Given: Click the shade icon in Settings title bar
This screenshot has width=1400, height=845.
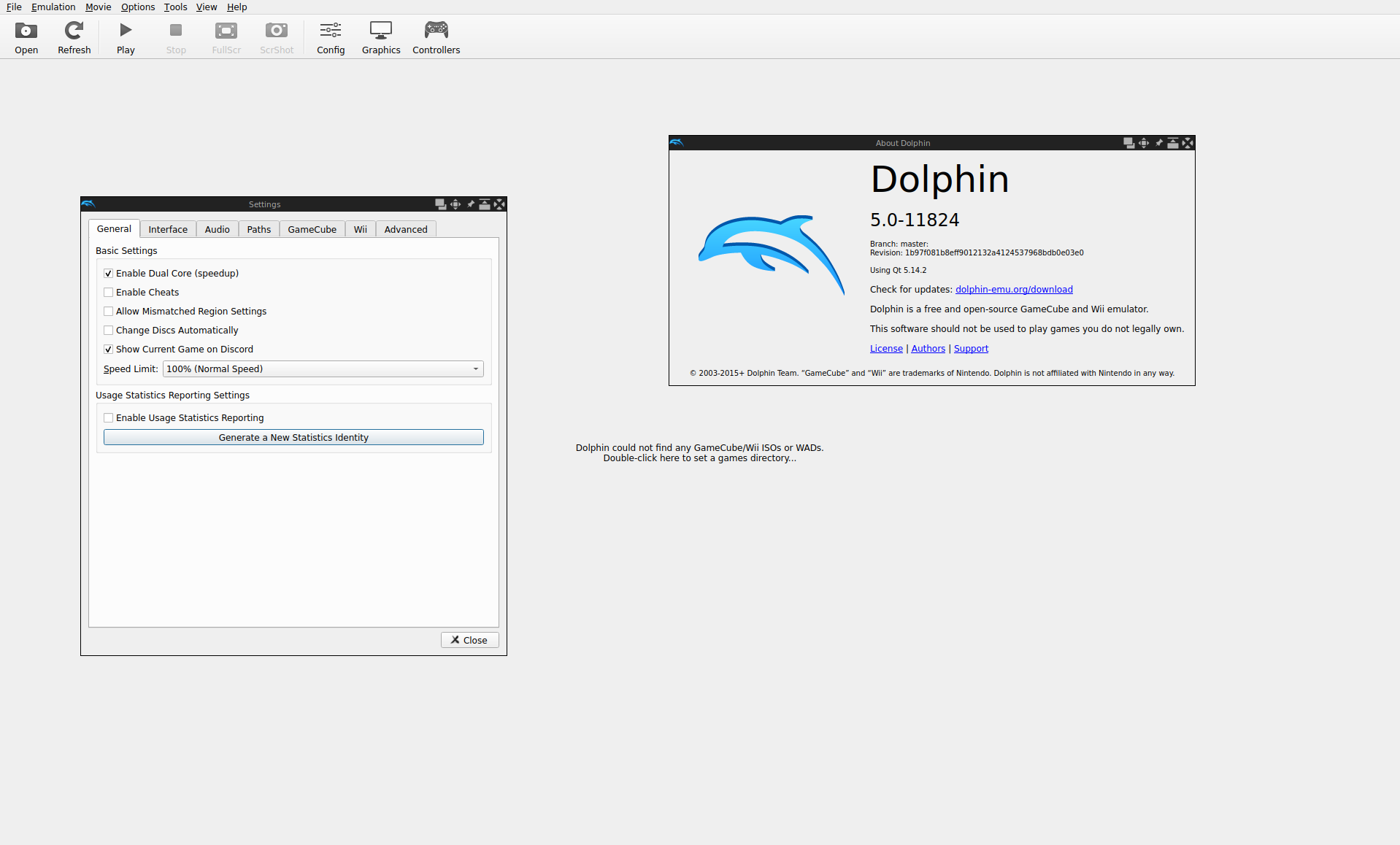Looking at the screenshot, I should (485, 204).
